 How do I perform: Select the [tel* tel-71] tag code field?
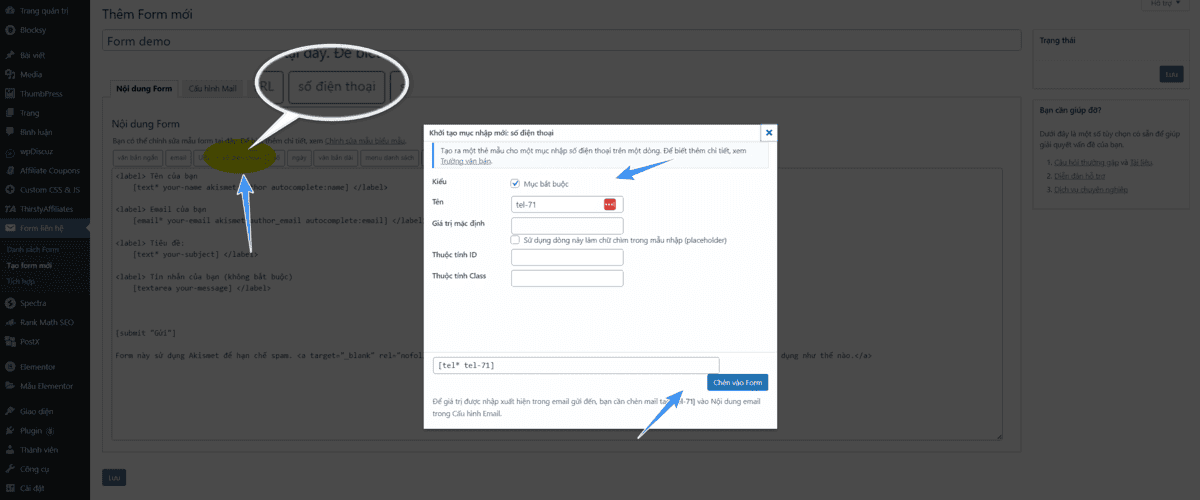(x=576, y=365)
